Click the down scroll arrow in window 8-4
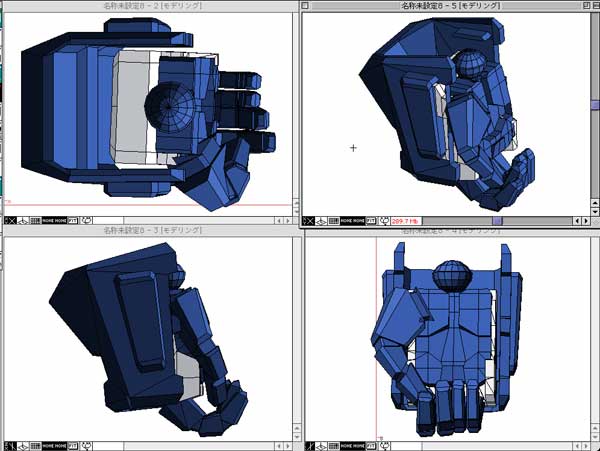600x451 pixels. (595, 436)
